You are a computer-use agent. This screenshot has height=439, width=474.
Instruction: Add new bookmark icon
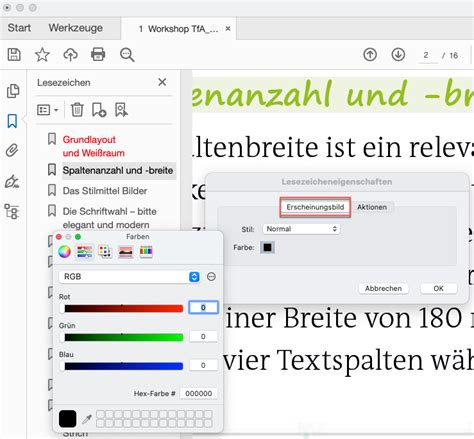click(x=99, y=110)
